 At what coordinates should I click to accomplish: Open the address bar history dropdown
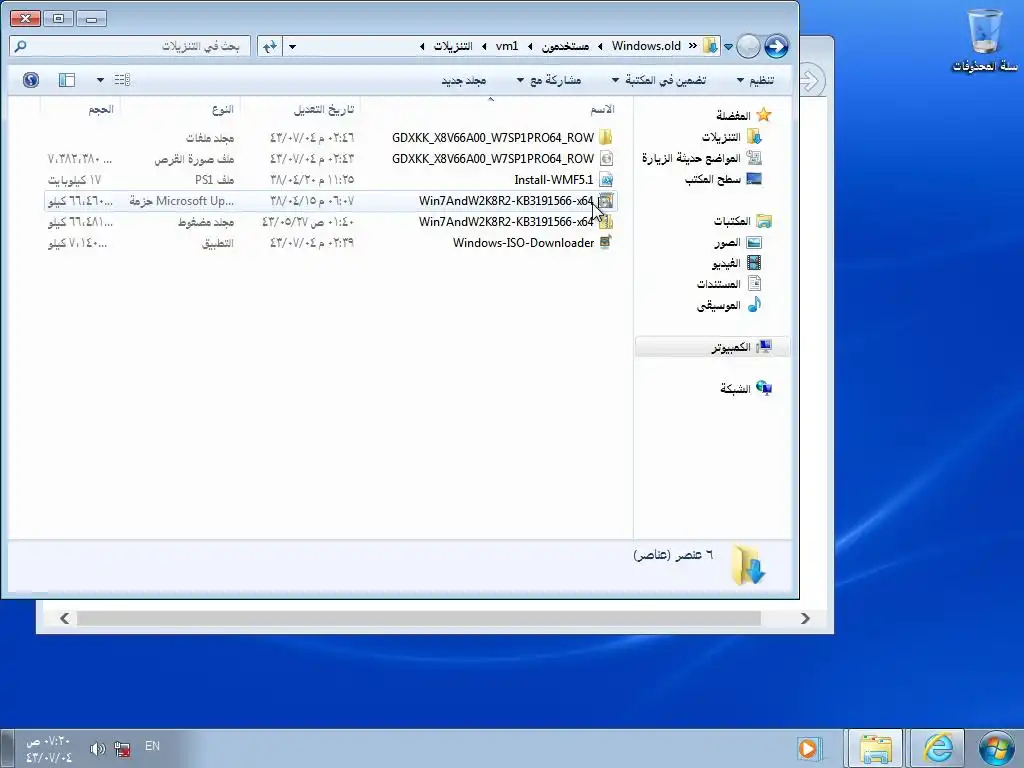[x=293, y=46]
